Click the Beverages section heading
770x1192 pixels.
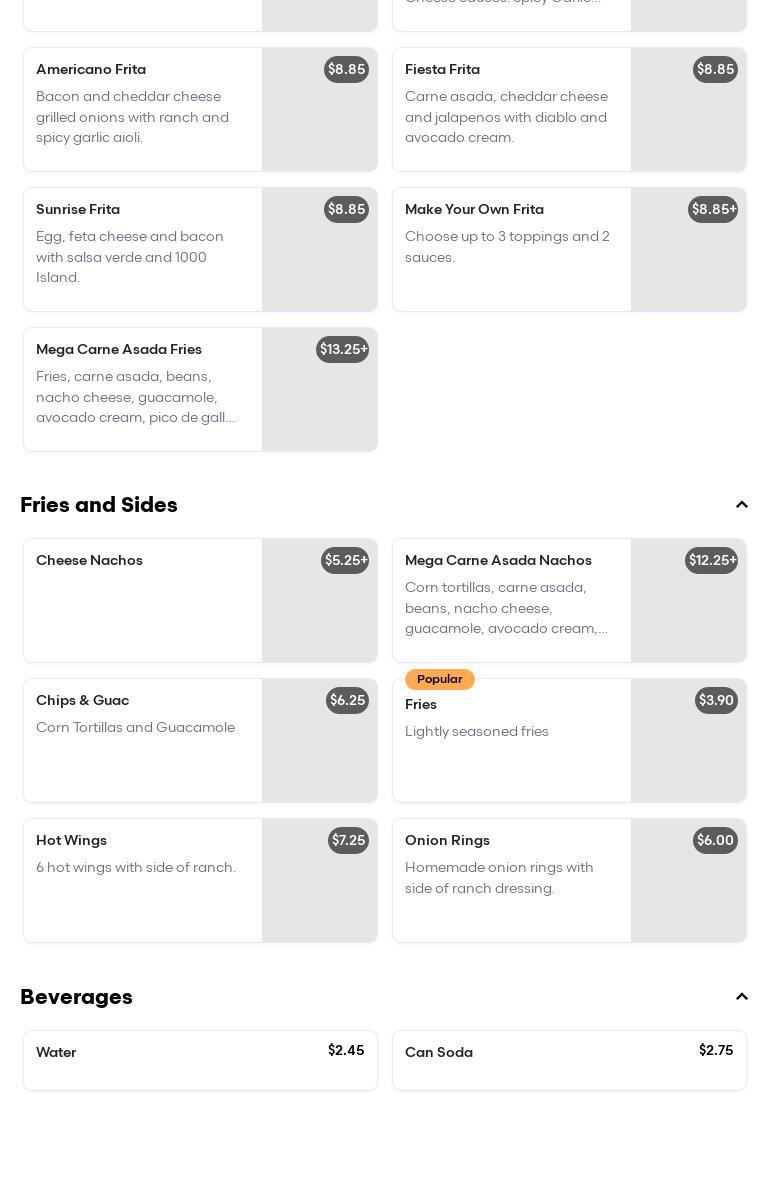(76, 997)
